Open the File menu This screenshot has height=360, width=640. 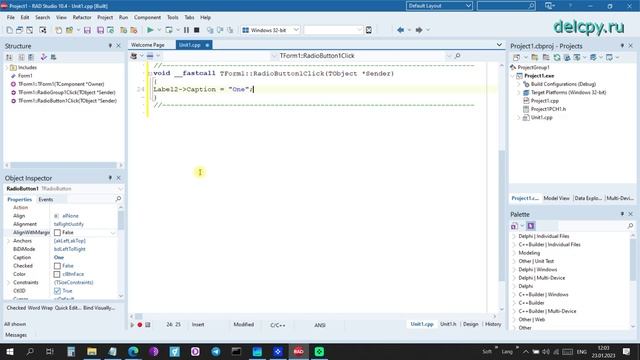tap(11, 18)
